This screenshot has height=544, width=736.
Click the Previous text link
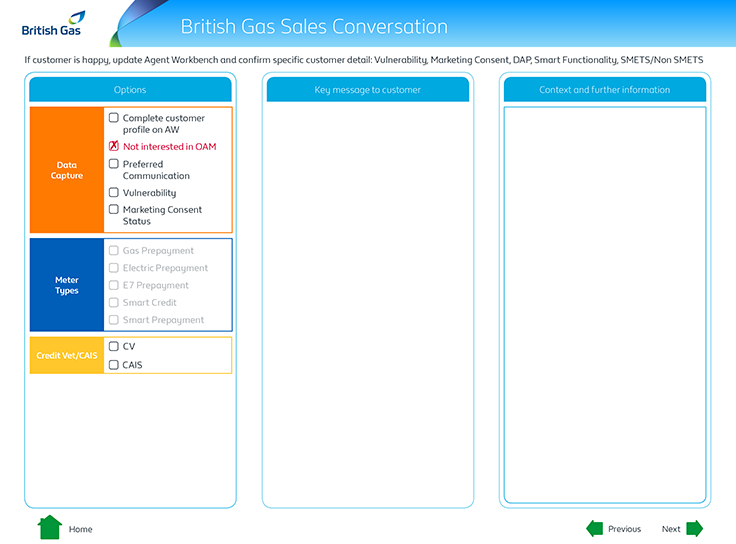(624, 529)
